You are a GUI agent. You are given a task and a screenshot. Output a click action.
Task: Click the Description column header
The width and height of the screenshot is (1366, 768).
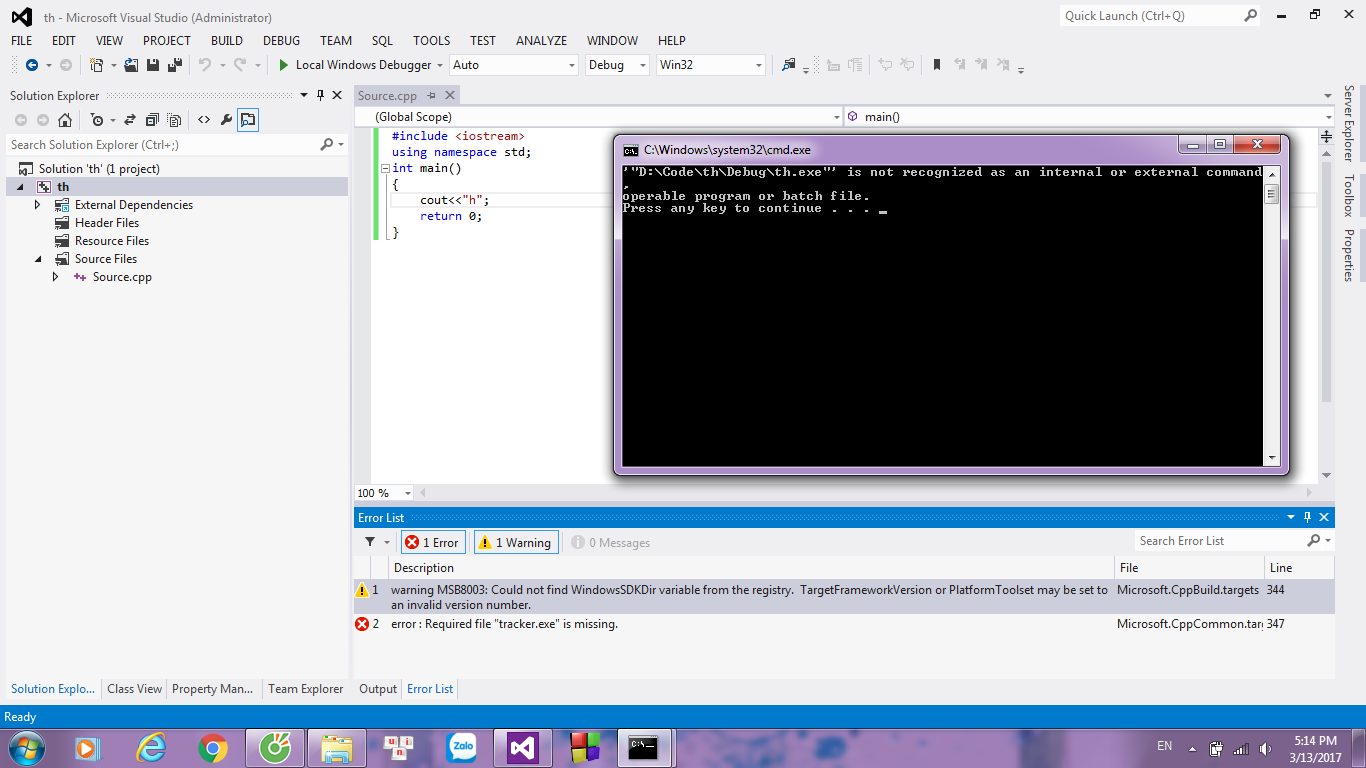424,568
